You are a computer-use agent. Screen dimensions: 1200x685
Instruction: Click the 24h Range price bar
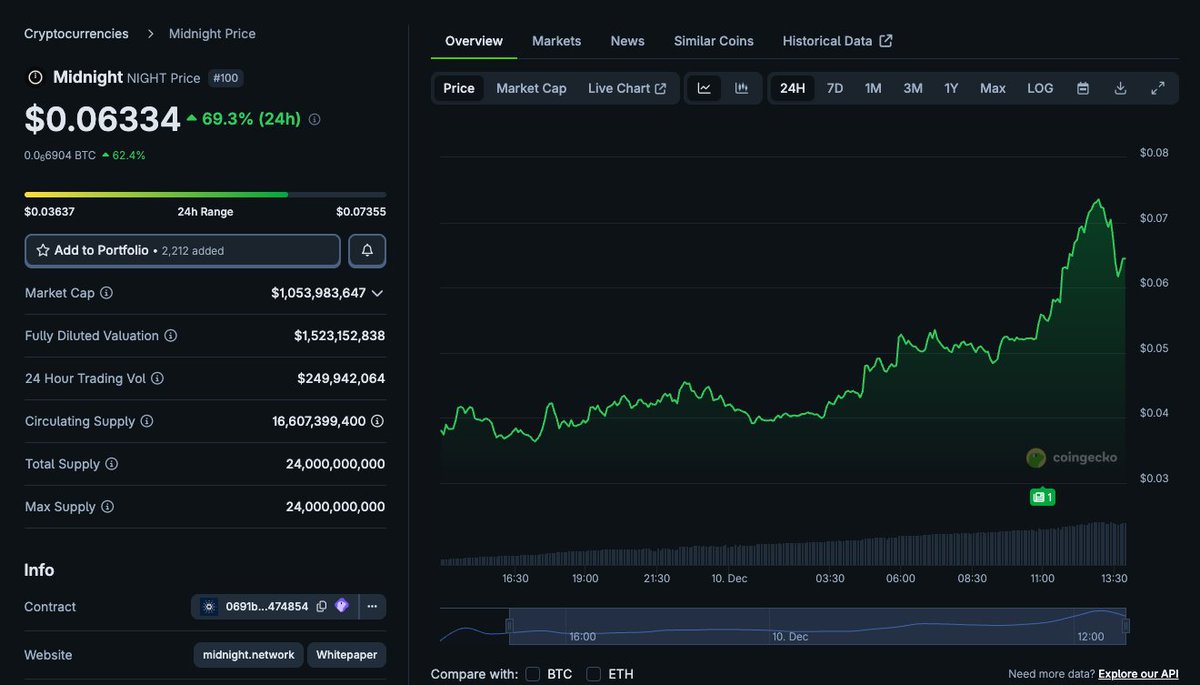(205, 194)
